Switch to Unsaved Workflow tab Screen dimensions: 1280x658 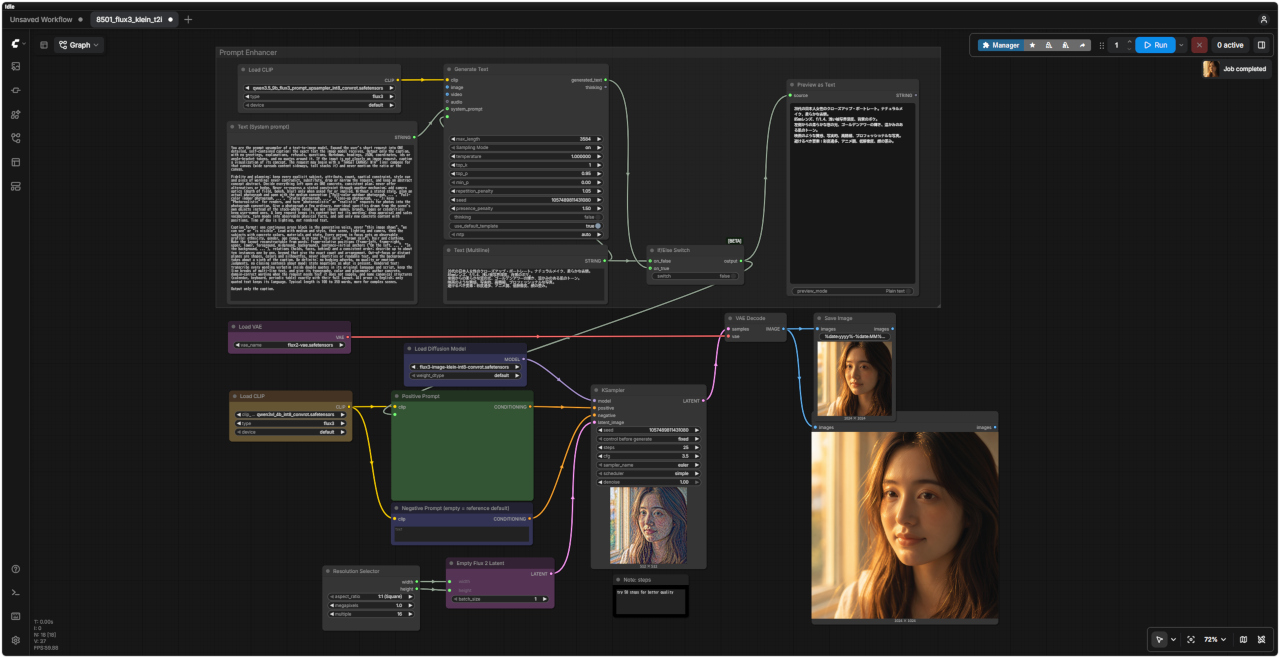(42, 19)
